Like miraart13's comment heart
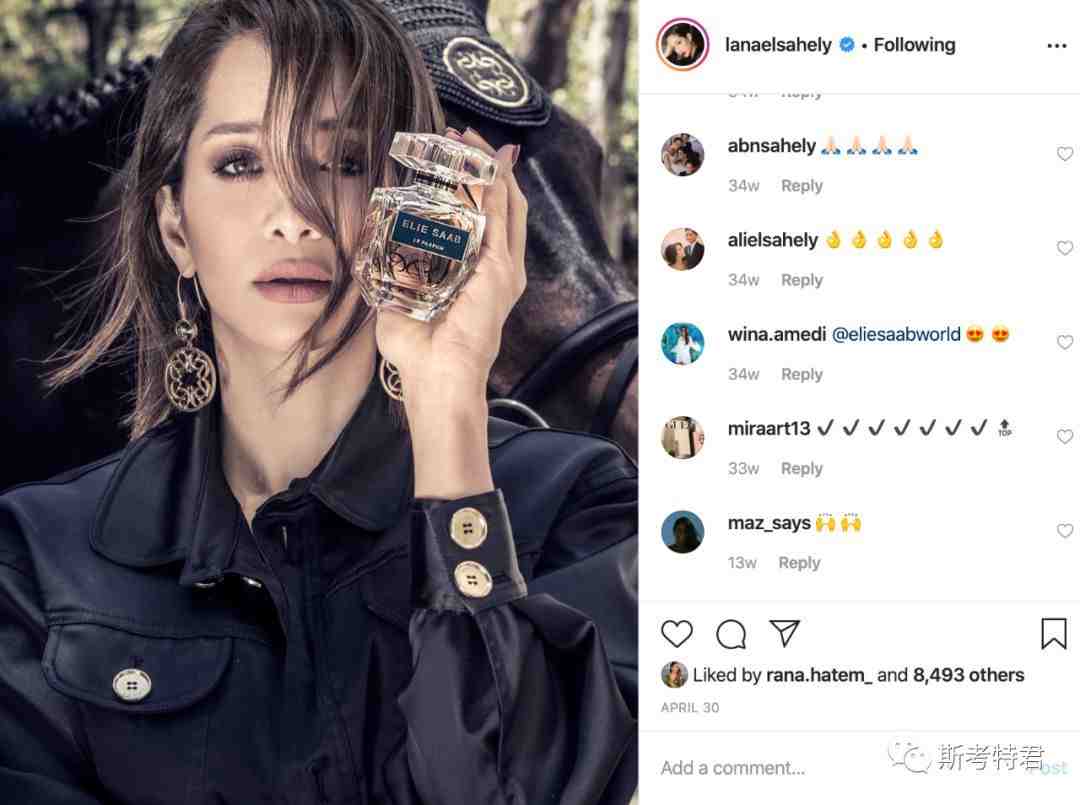Screen dimensions: 1080x805 (x=1065, y=437)
